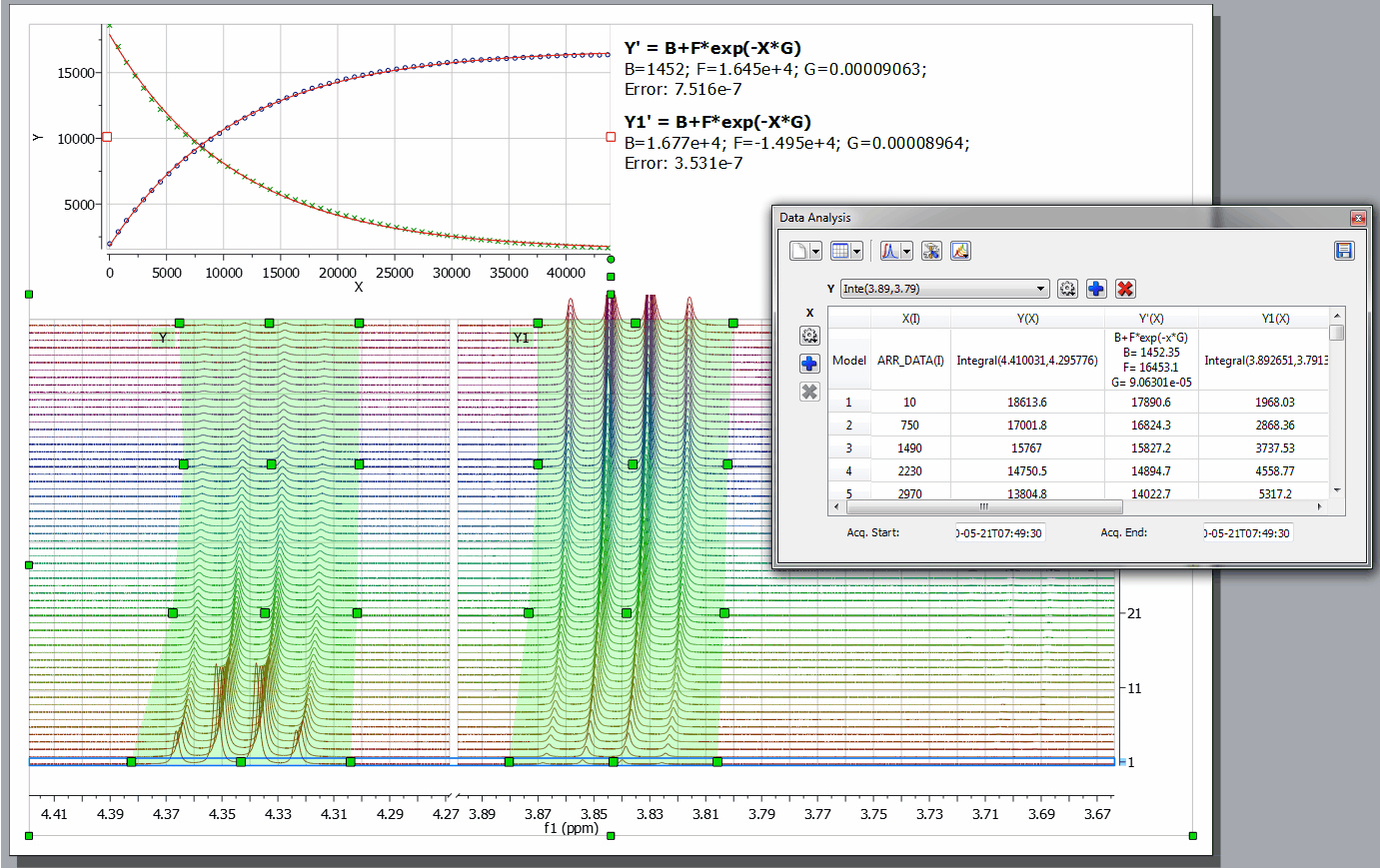Click the Y integral region label on the spectrum

[163, 338]
